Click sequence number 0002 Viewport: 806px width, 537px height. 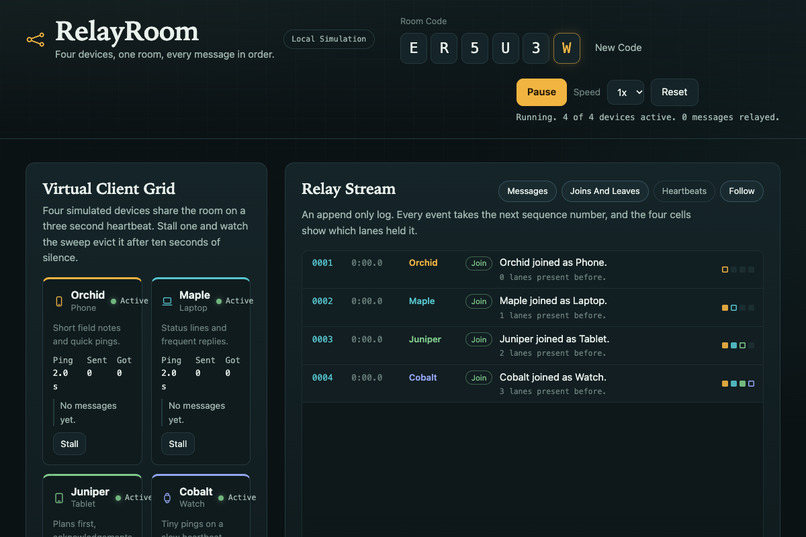322,301
